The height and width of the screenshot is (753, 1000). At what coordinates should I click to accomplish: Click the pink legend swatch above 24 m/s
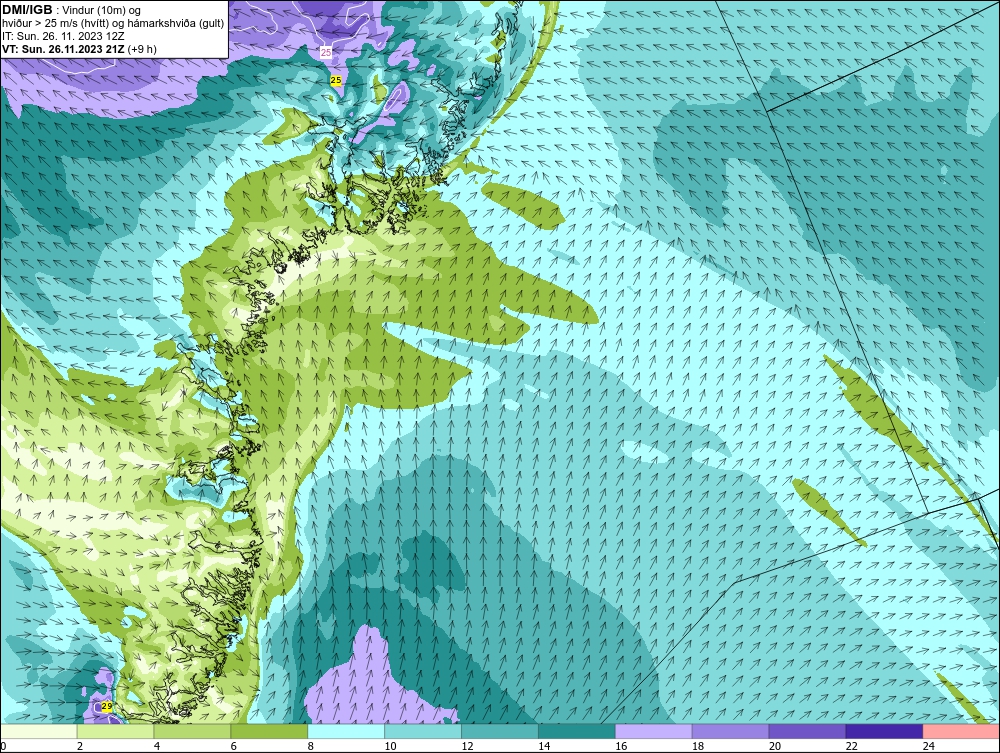coord(961,731)
